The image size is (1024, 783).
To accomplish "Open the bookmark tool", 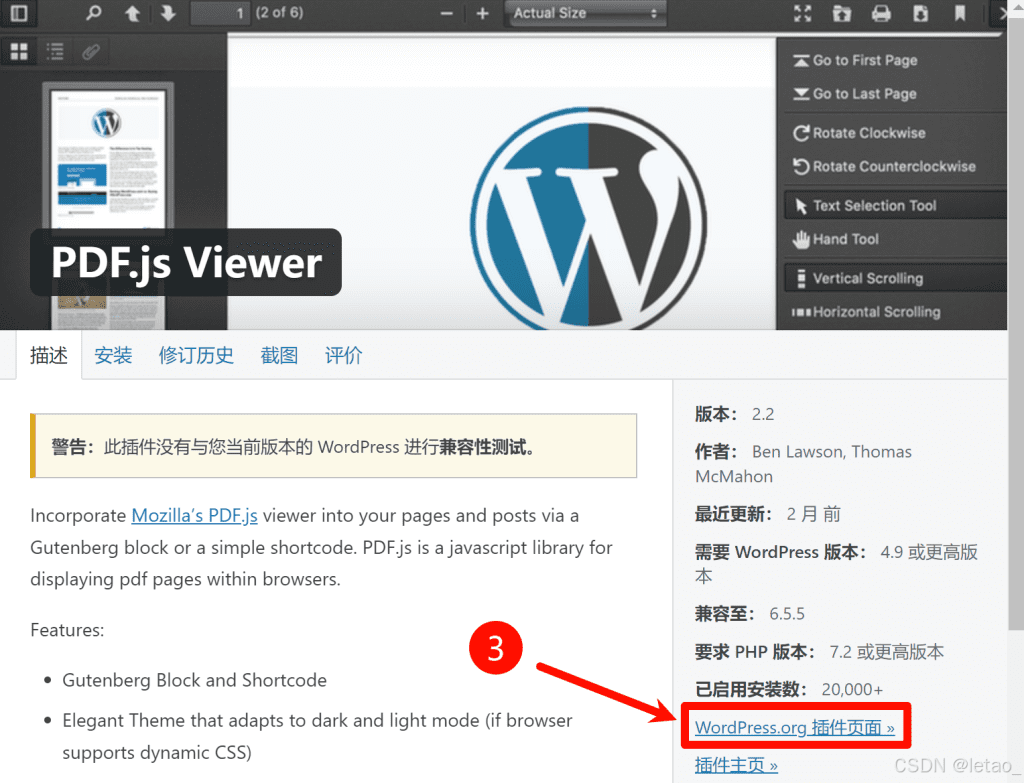I will click(x=960, y=14).
